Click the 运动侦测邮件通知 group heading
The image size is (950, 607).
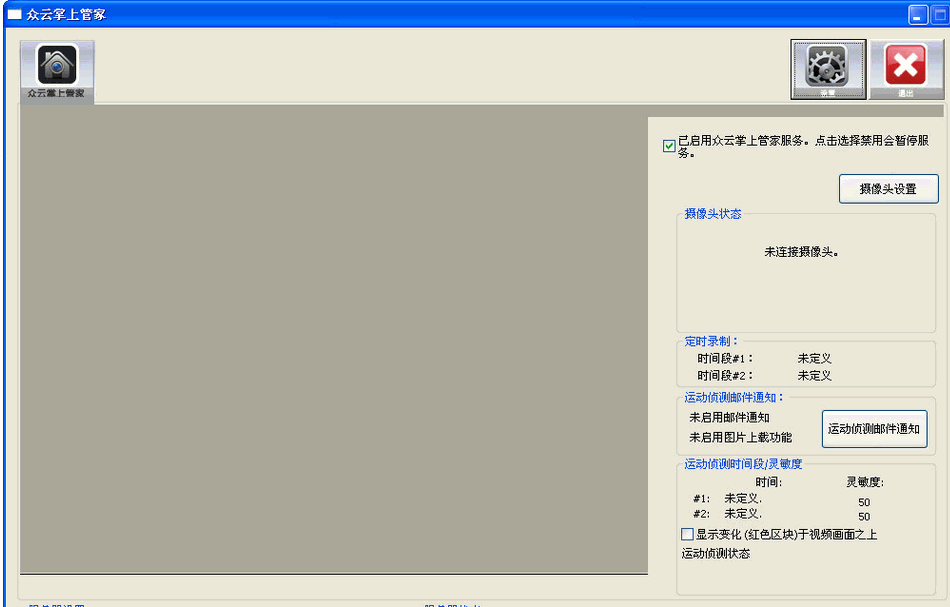pos(734,397)
